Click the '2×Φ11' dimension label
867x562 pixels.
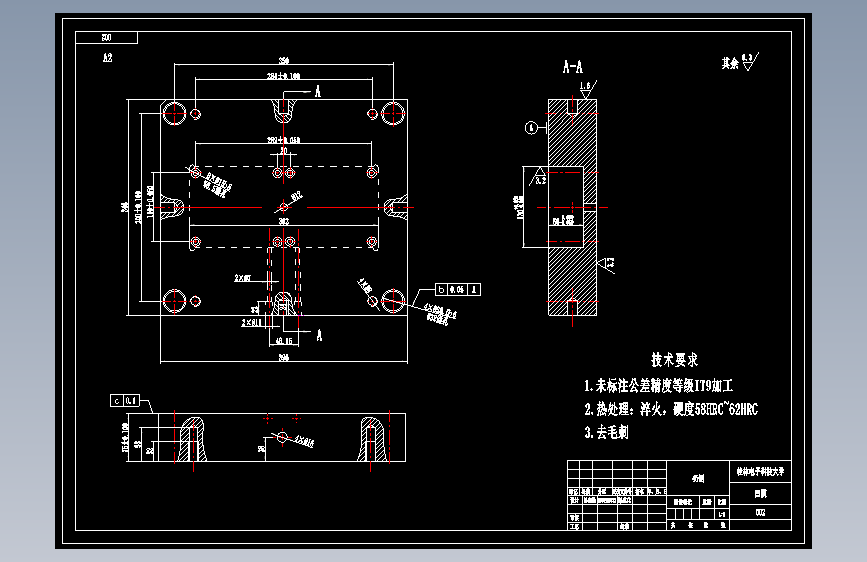pos(252,322)
